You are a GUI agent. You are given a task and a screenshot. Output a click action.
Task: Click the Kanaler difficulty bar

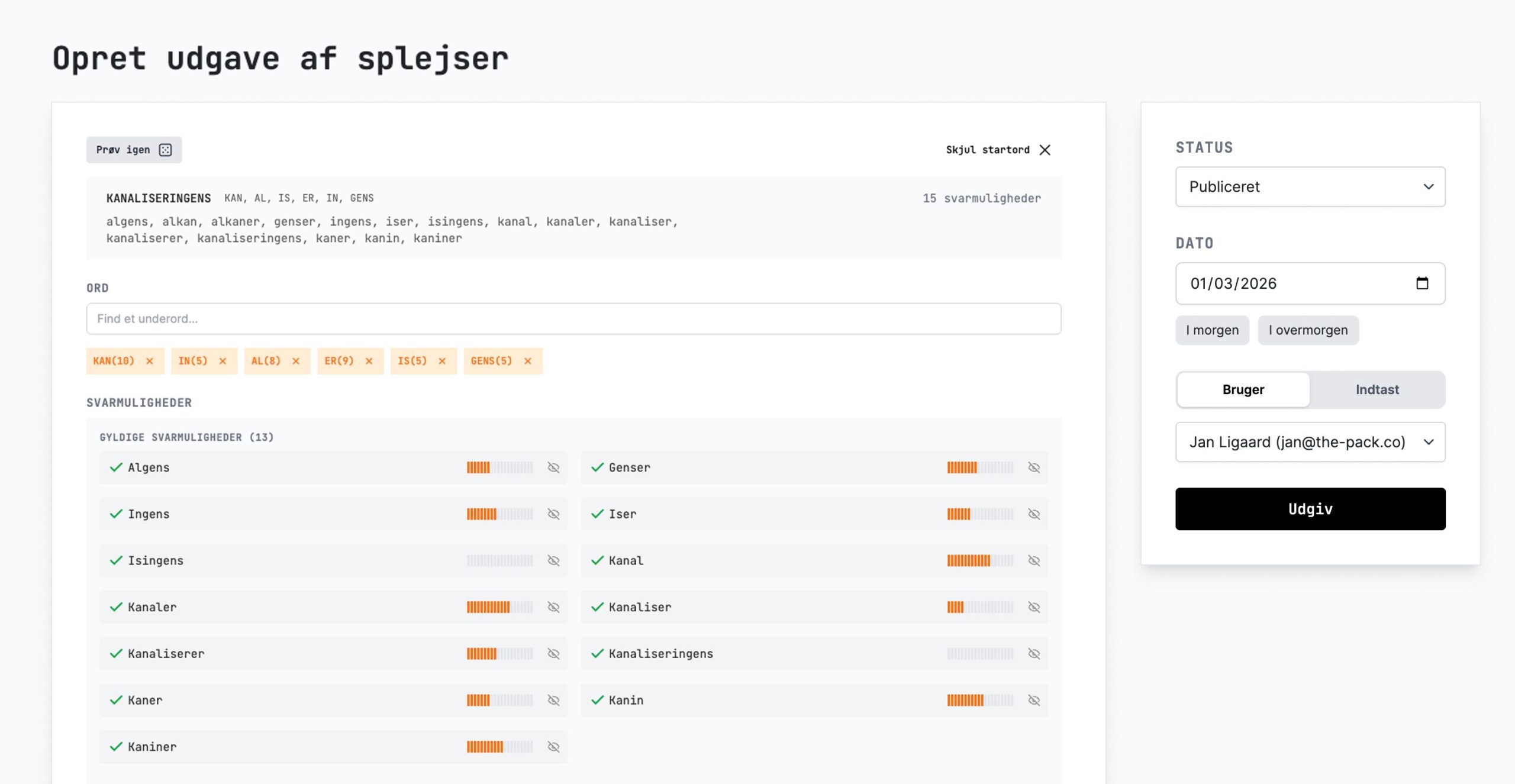click(x=499, y=607)
